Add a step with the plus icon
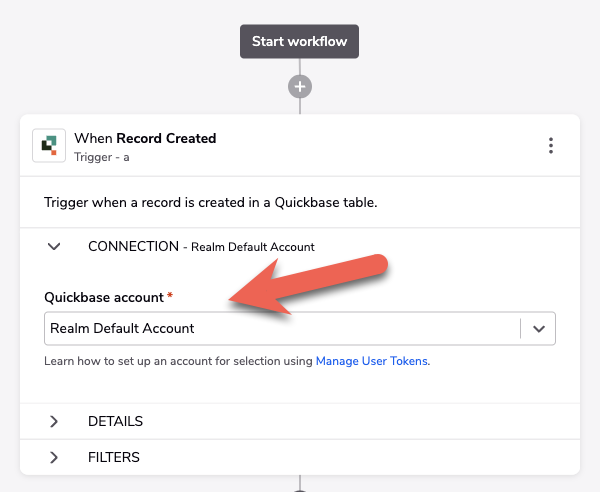The image size is (600, 492). (300, 86)
